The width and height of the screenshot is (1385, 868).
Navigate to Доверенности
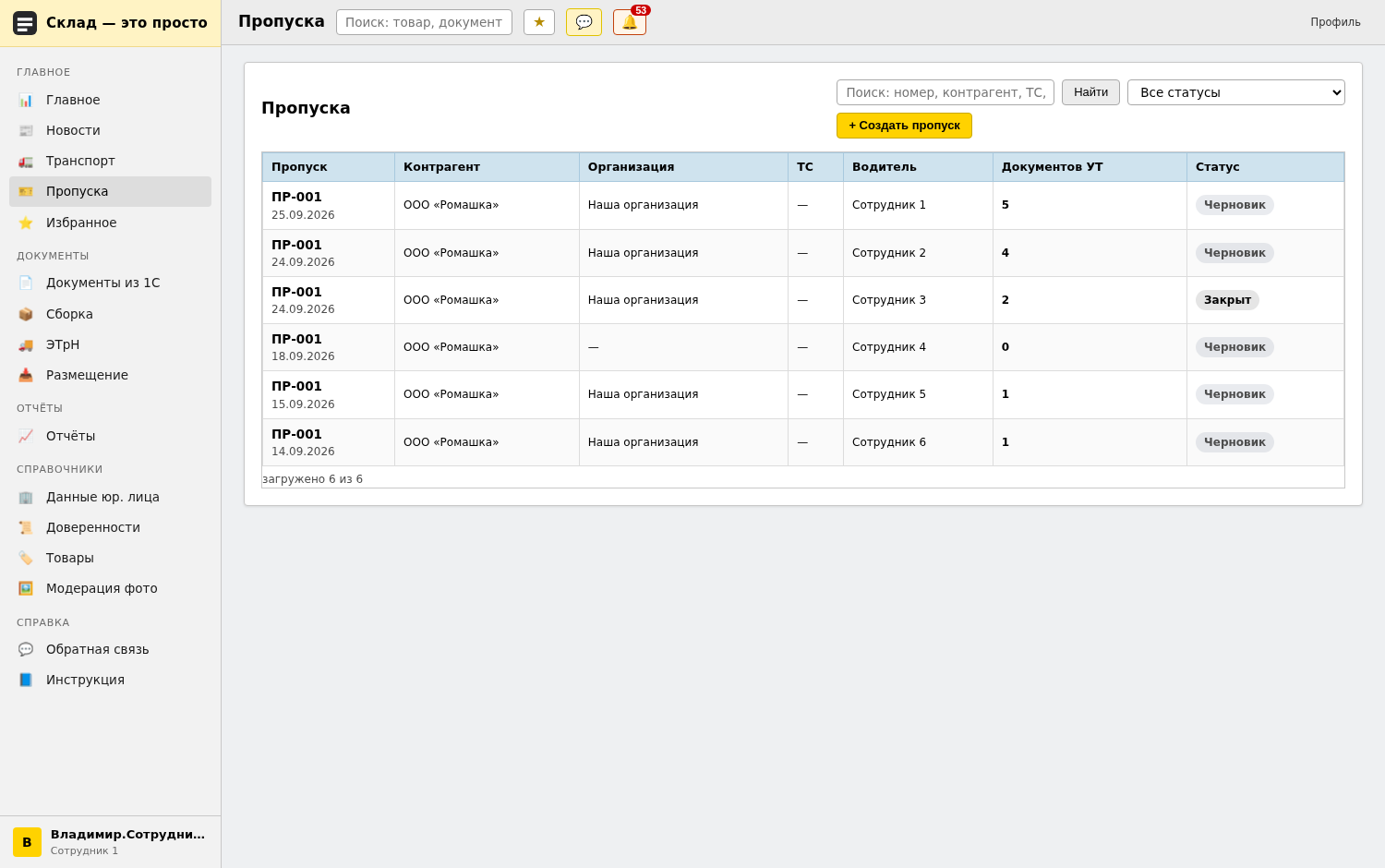(x=110, y=527)
